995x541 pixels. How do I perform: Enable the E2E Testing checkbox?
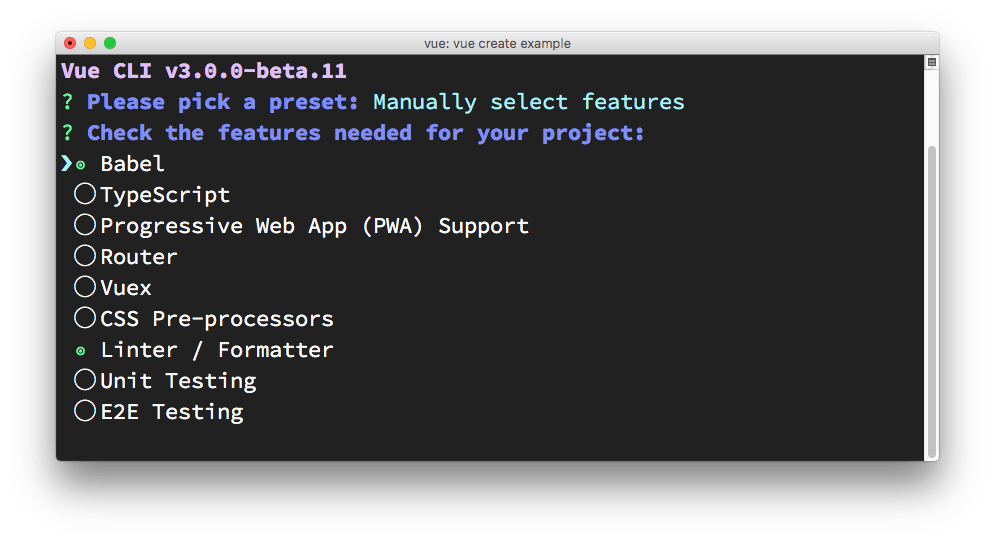coord(85,411)
